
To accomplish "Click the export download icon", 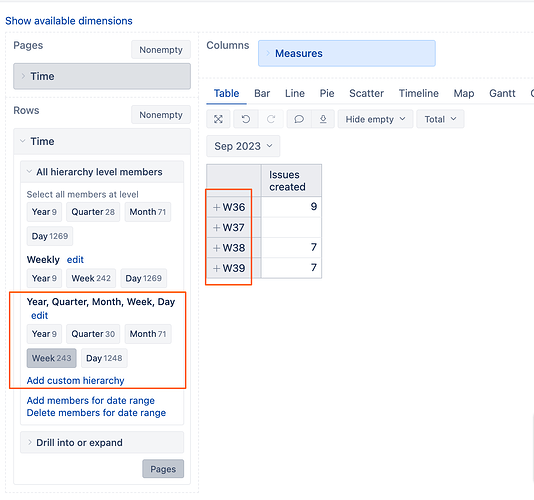I will coord(323,119).
